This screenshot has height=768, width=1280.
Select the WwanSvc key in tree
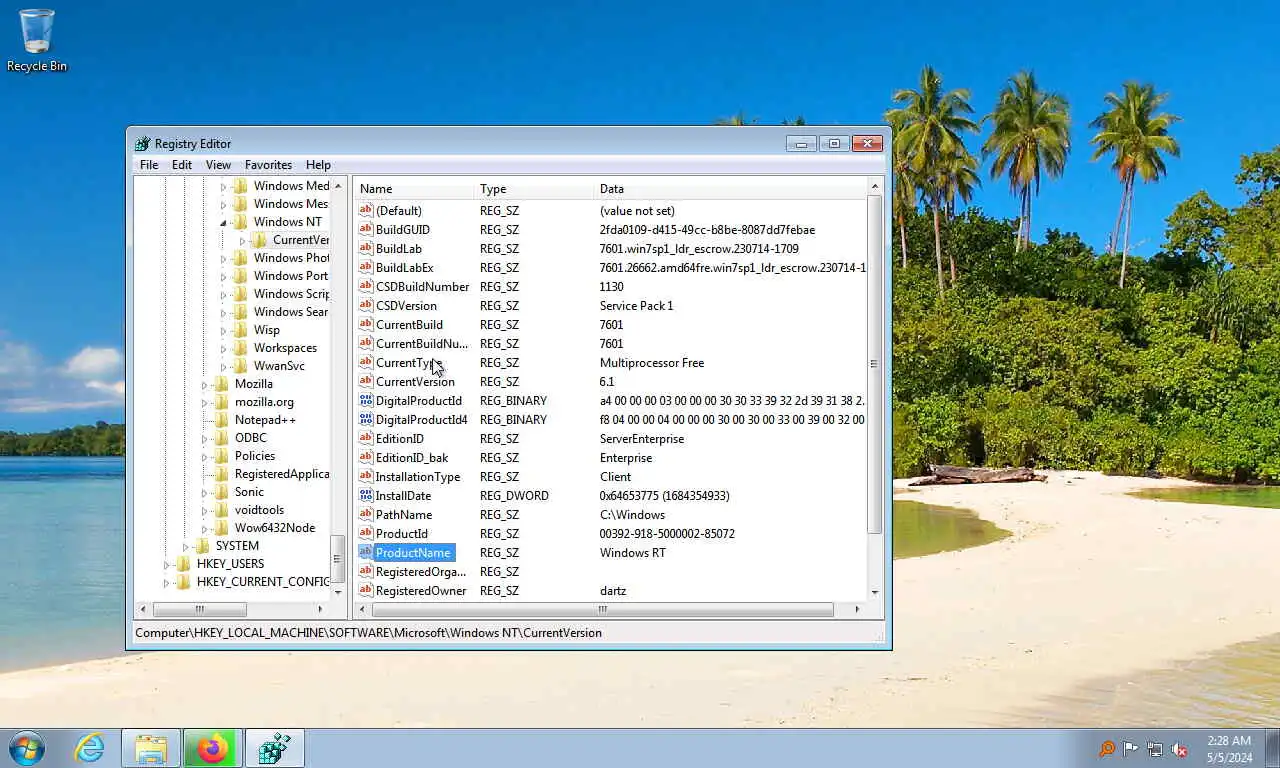[279, 366]
